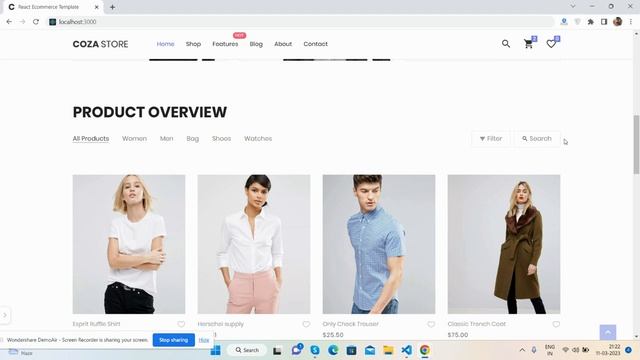Open the Chrome three-dot menu
The width and height of the screenshot is (640, 360).
[631, 22]
